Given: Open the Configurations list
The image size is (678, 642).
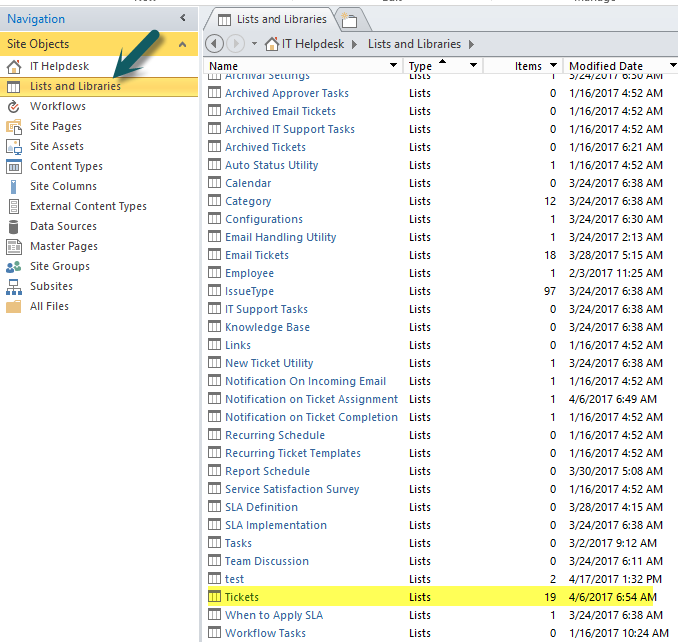Looking at the screenshot, I should 264,219.
